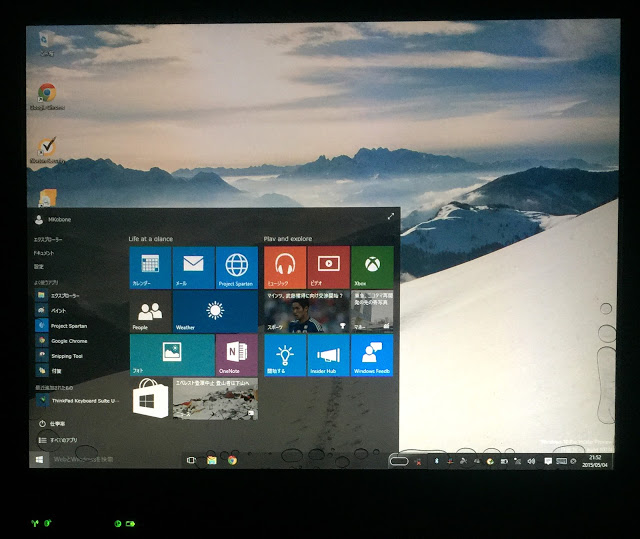Viewport: 640px width, 539px height.
Task: Click the Task View taskbar icon
Action: pos(191,460)
